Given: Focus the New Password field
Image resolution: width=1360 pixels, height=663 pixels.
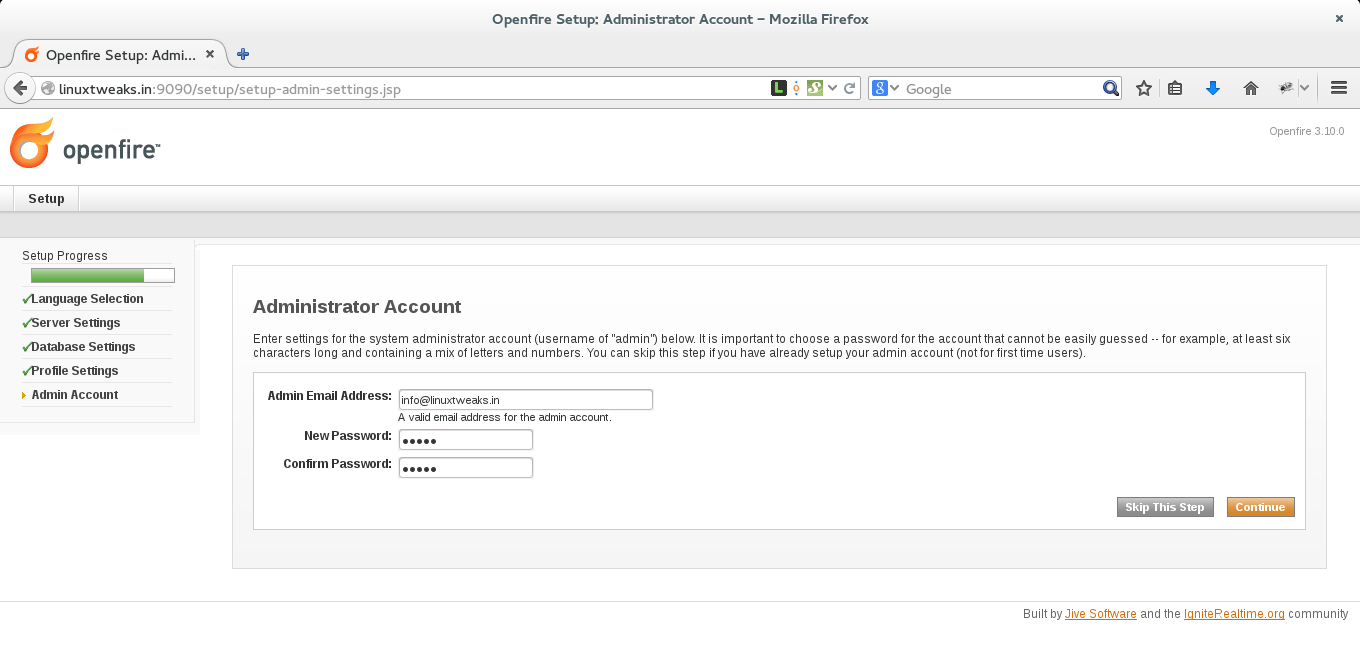Looking at the screenshot, I should point(466,440).
